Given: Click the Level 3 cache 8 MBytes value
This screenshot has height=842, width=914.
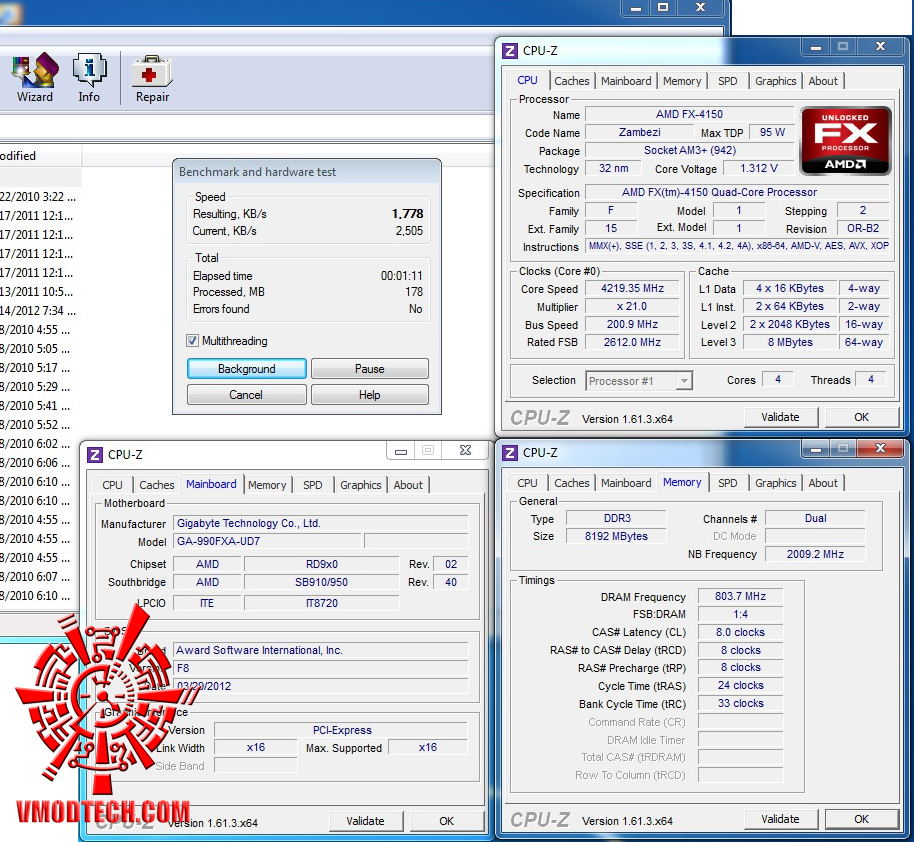Looking at the screenshot, I should (790, 342).
